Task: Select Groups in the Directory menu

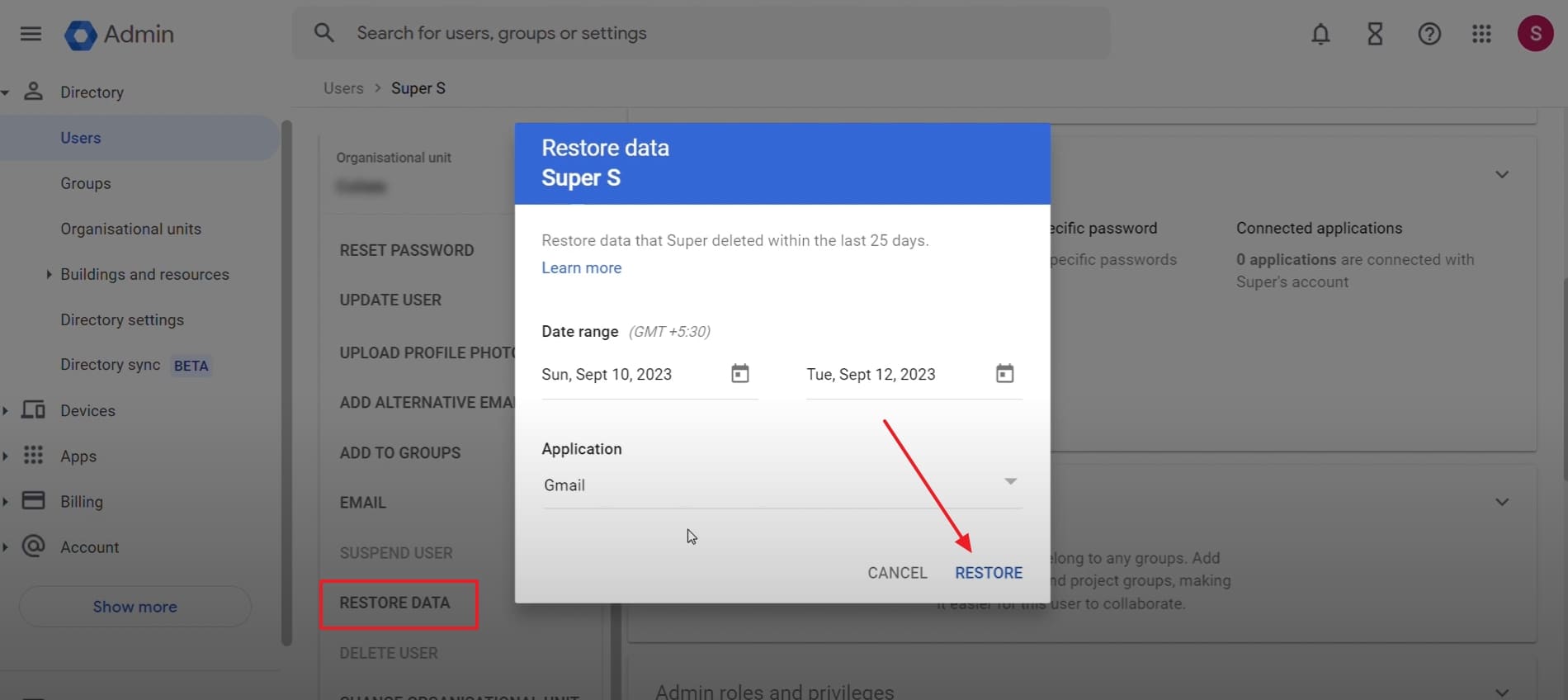Action: click(85, 183)
